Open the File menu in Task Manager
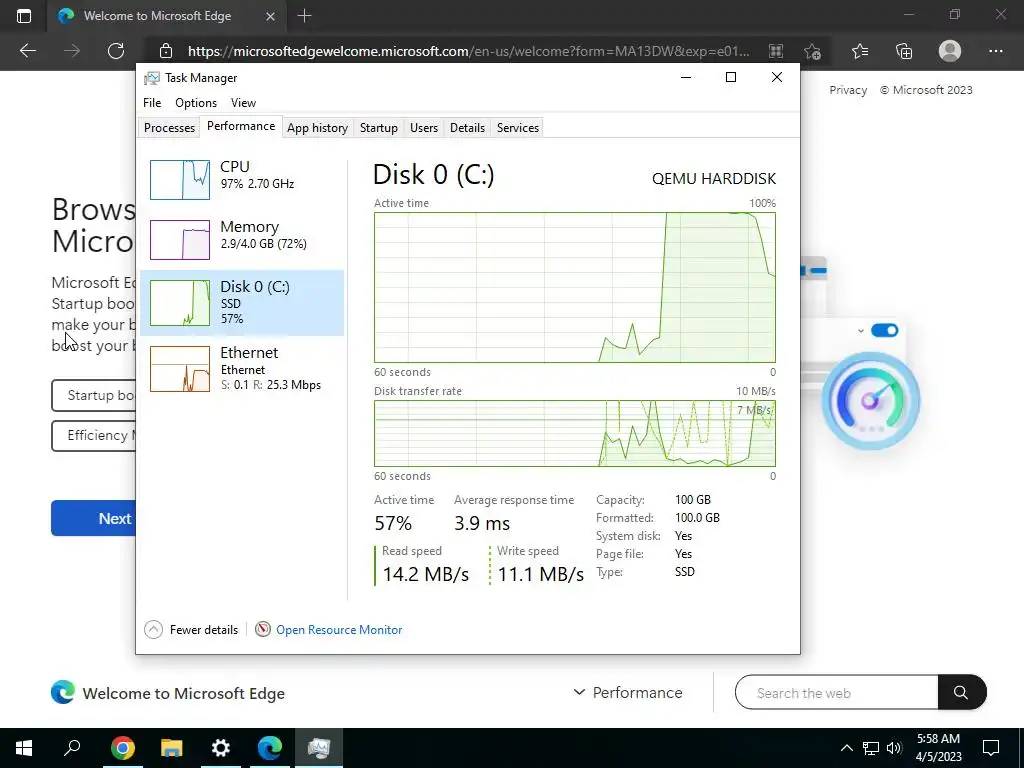Viewport: 1024px width, 768px height. coord(152,103)
